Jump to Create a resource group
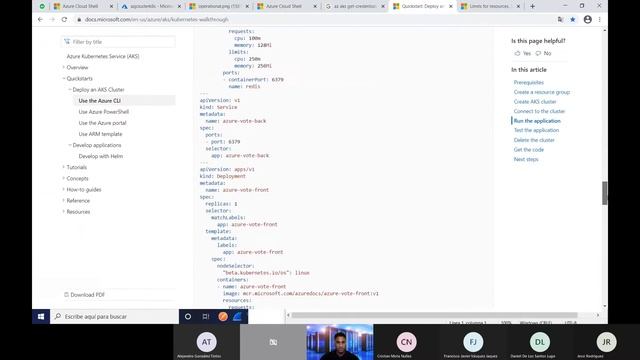The height and width of the screenshot is (360, 640). [x=542, y=92]
